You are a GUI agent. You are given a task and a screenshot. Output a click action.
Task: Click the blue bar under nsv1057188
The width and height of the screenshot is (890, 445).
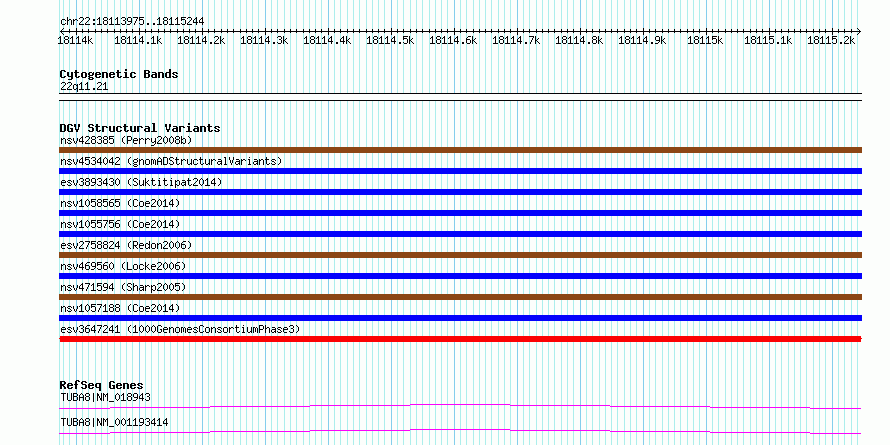point(460,318)
